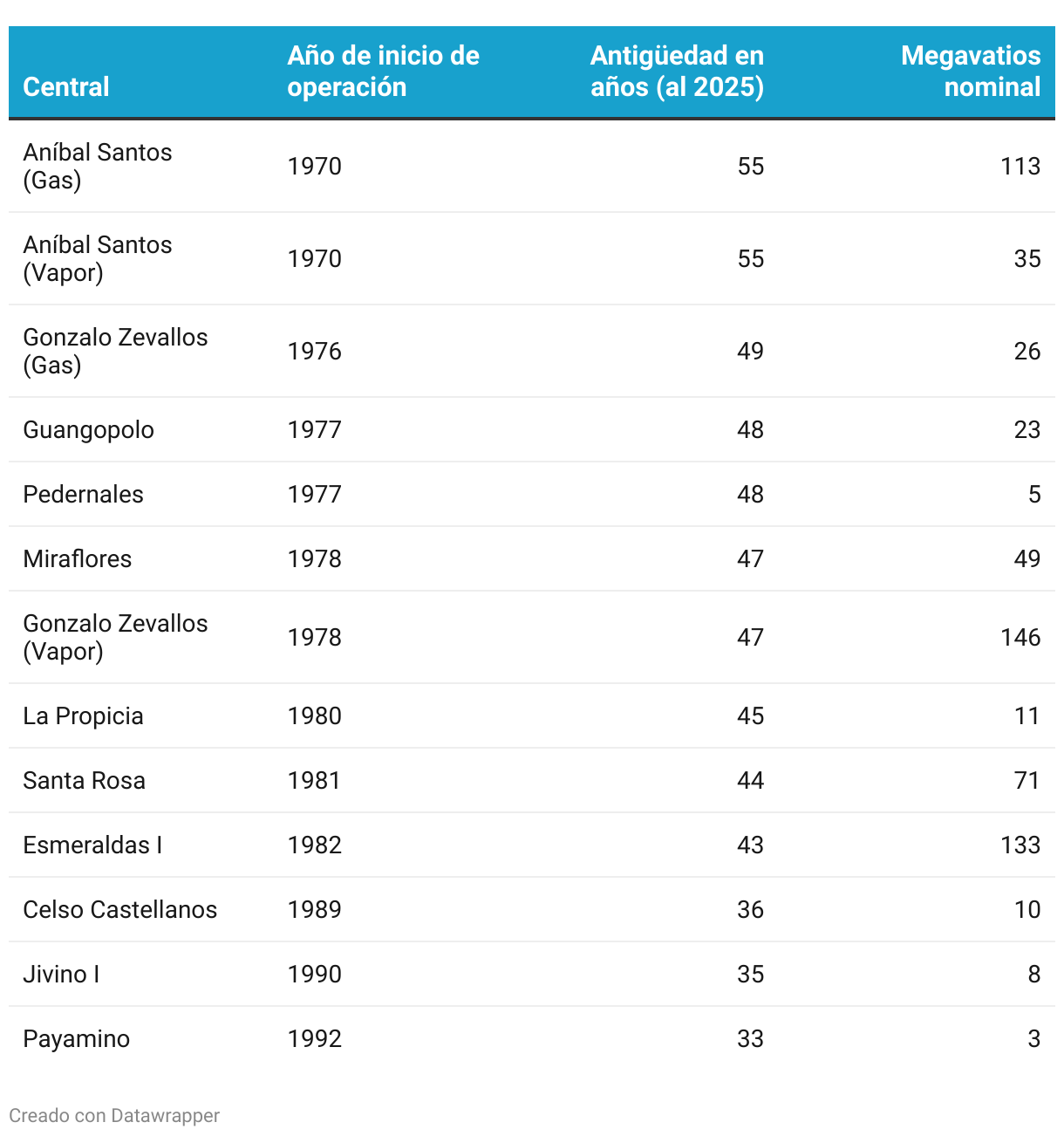Select the La Propicia row label

[83, 715]
